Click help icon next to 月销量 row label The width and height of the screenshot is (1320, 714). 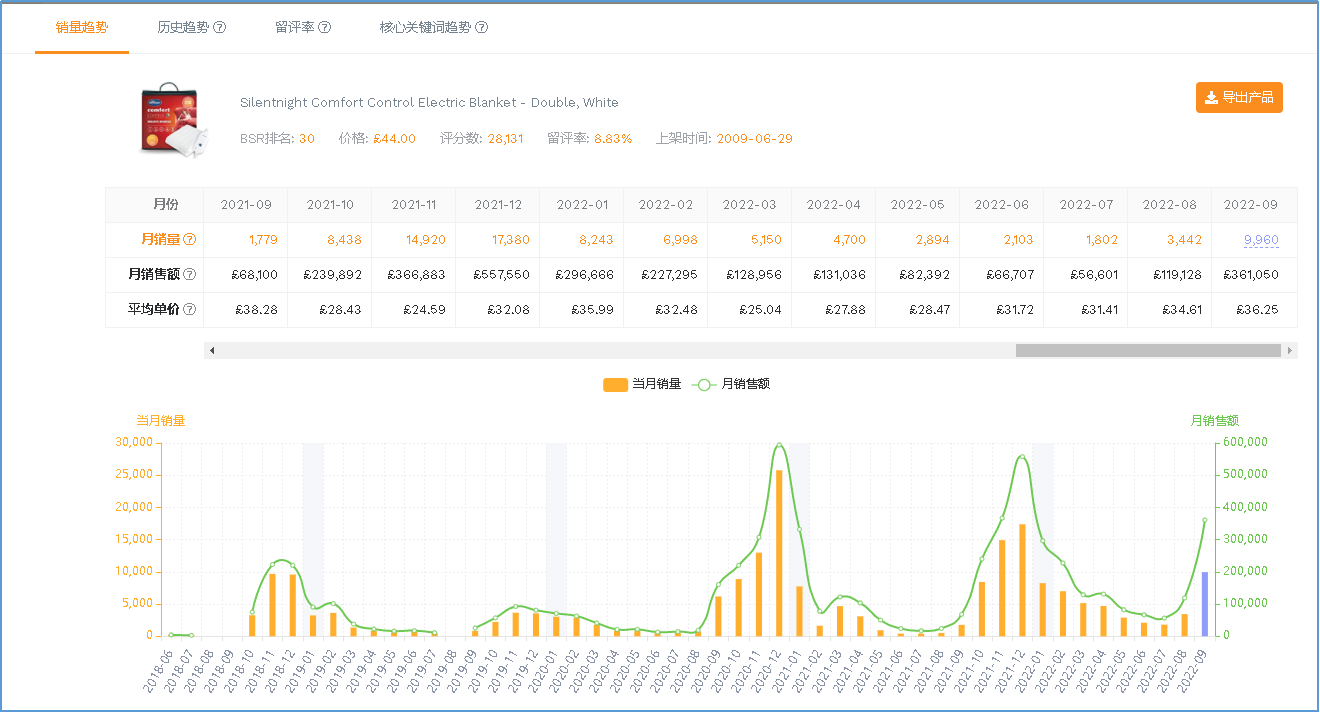coord(189,240)
